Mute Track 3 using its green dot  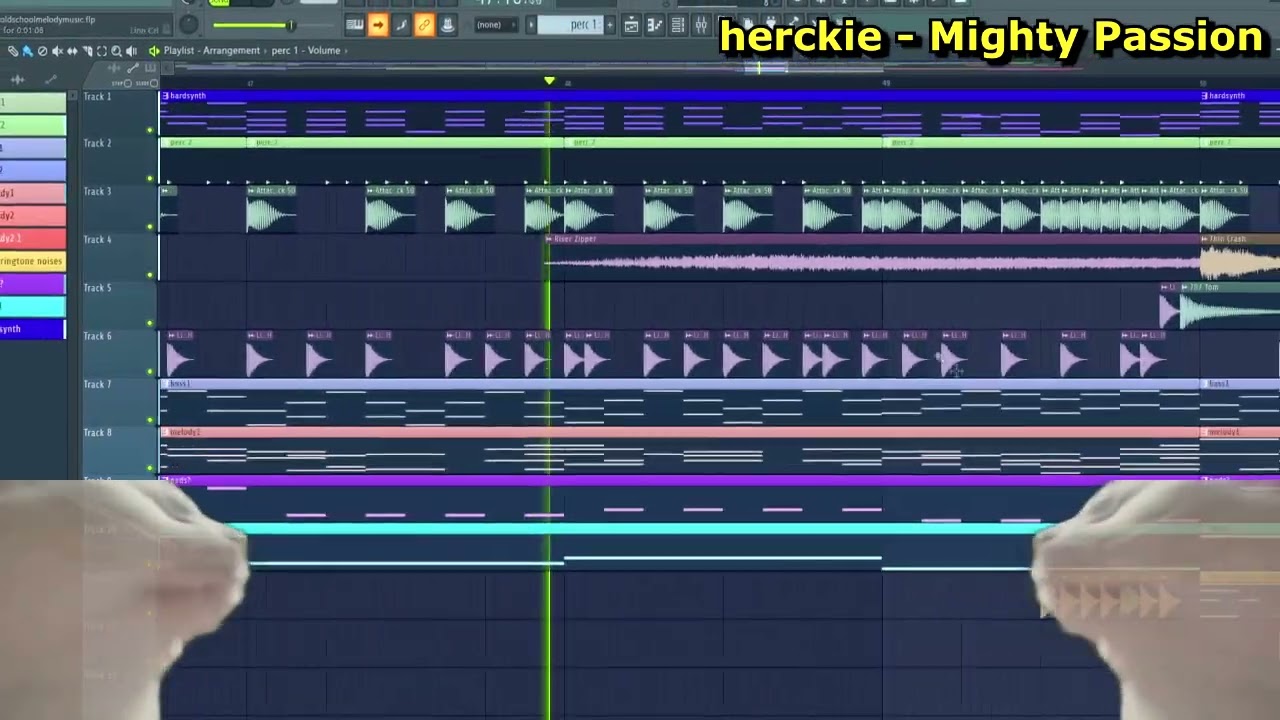[150, 226]
